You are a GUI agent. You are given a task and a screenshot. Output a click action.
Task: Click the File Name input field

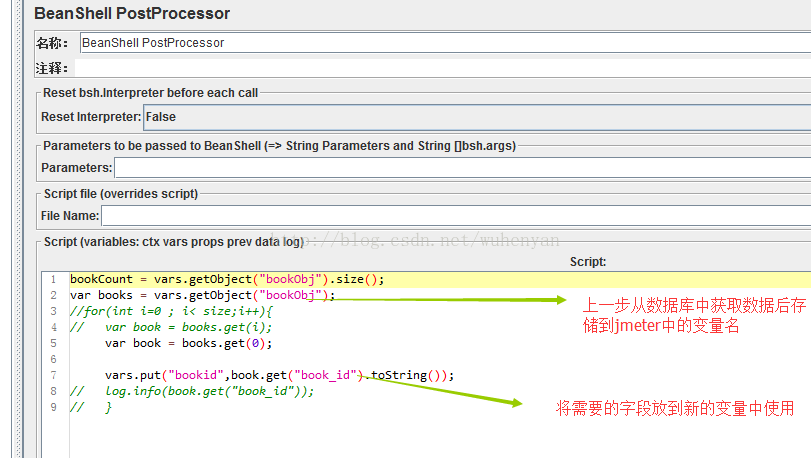[x=456, y=216]
